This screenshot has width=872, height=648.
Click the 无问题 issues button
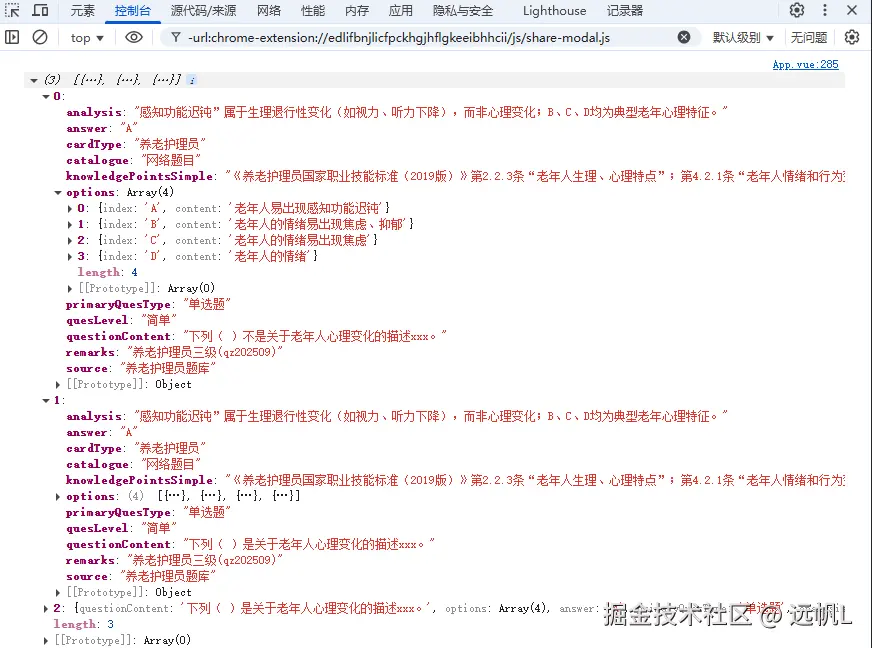point(809,38)
